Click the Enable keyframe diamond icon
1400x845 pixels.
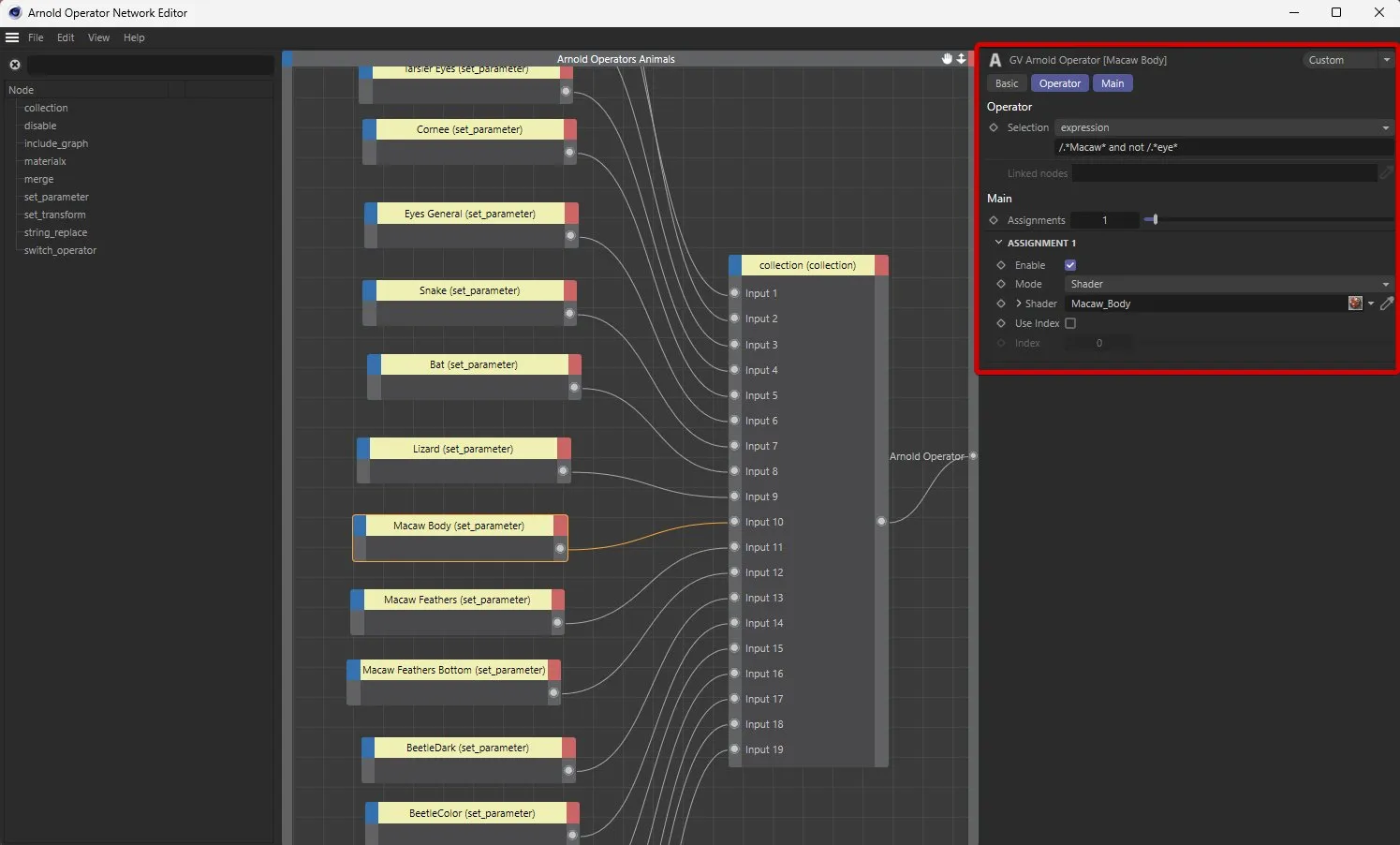(1001, 265)
